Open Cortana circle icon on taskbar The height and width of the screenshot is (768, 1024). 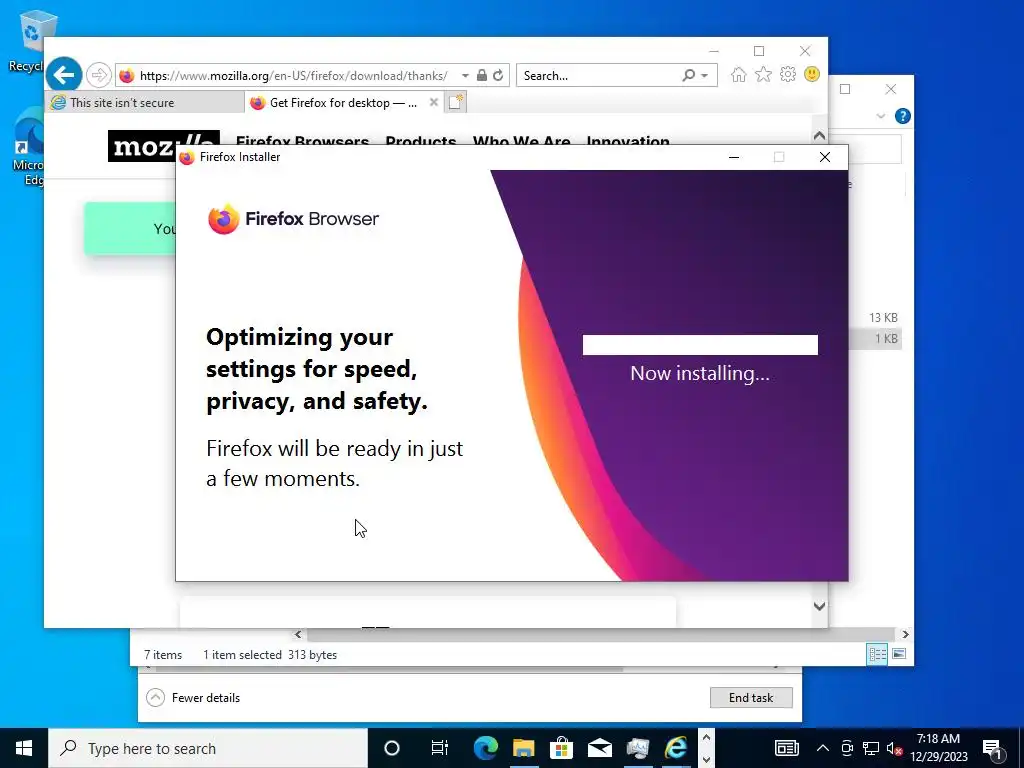click(x=391, y=748)
